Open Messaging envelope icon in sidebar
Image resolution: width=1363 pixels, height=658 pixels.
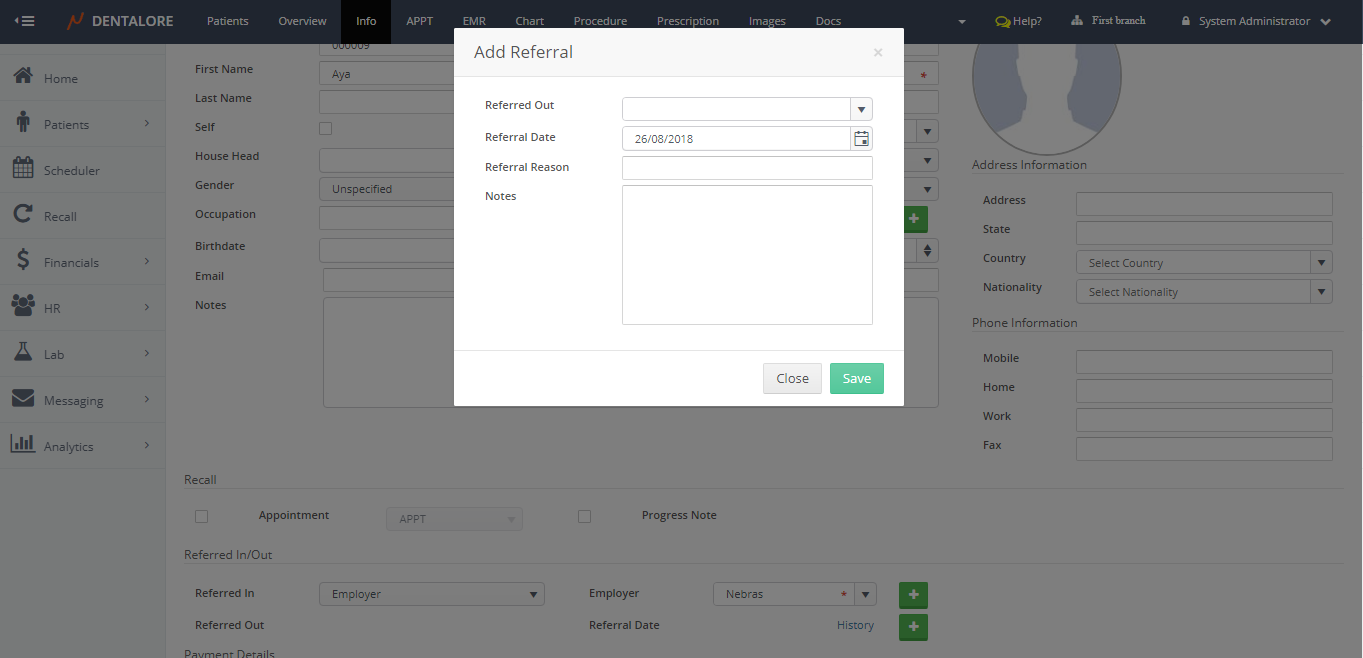coord(23,399)
